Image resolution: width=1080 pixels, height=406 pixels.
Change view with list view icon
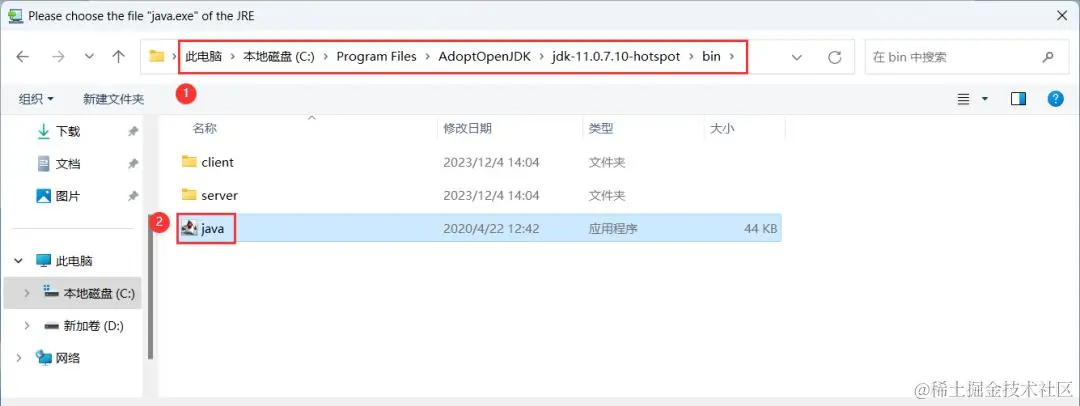tap(964, 99)
